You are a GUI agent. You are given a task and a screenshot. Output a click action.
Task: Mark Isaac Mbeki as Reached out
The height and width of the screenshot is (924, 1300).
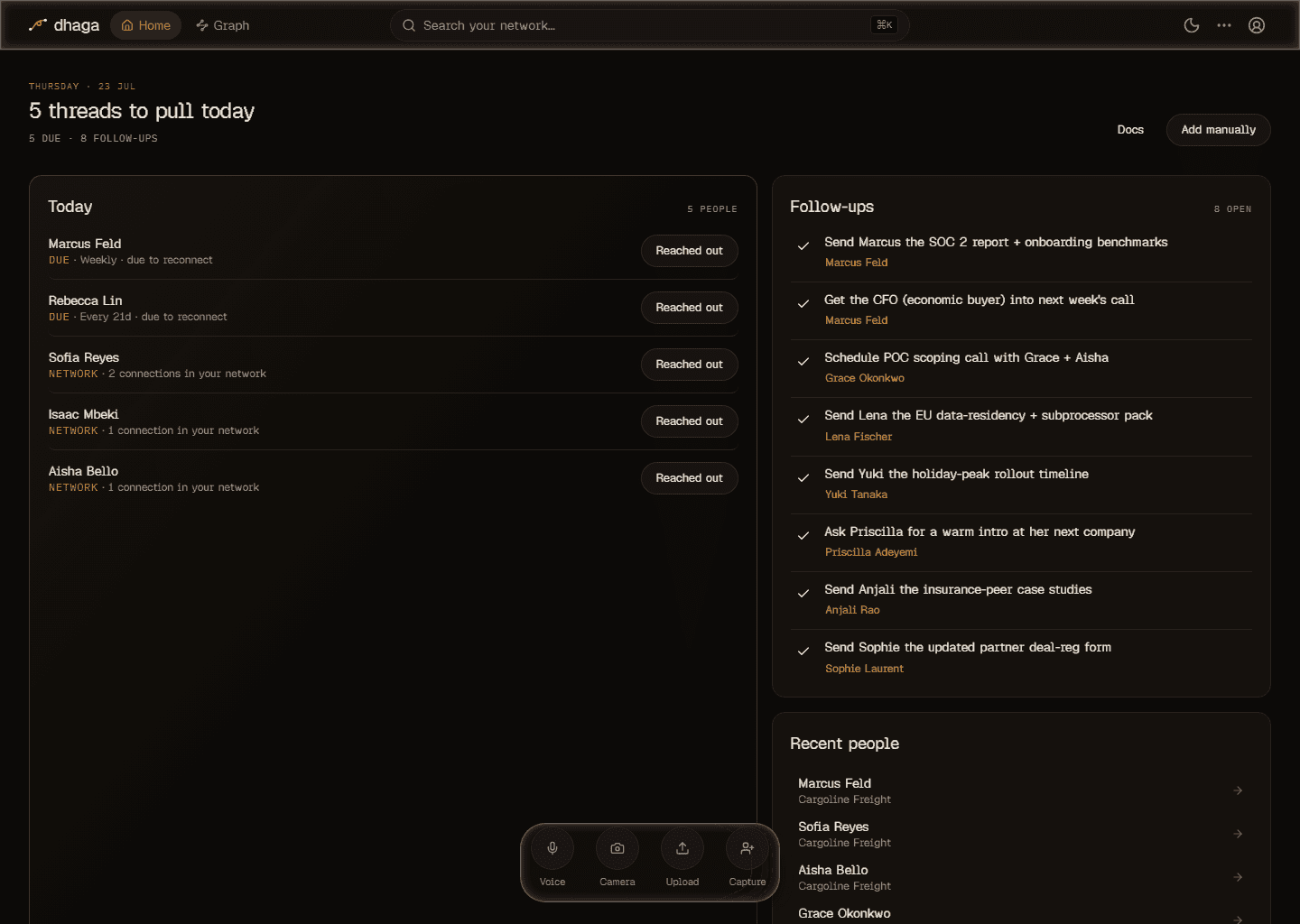690,421
